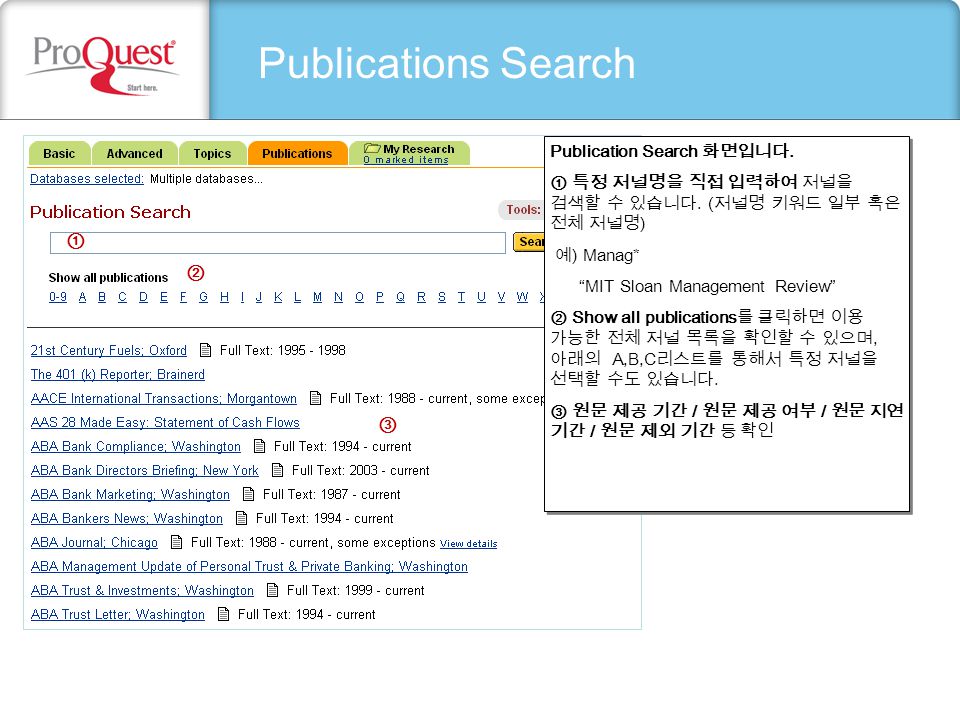Show publications starting with W

tap(522, 297)
